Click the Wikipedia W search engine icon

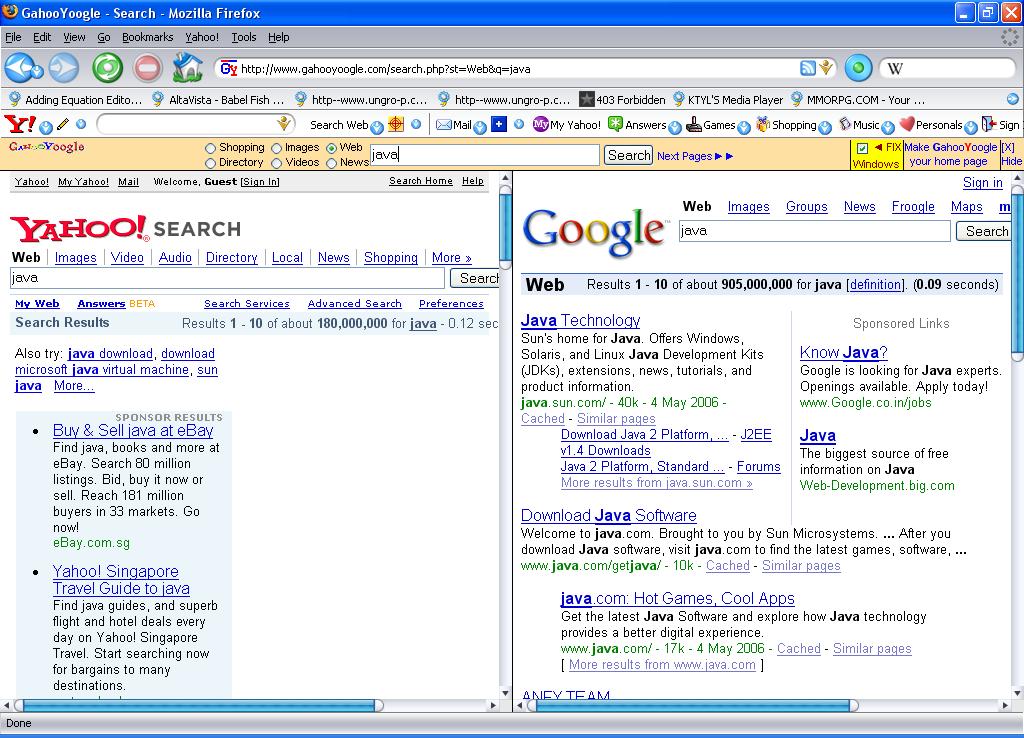pos(895,69)
